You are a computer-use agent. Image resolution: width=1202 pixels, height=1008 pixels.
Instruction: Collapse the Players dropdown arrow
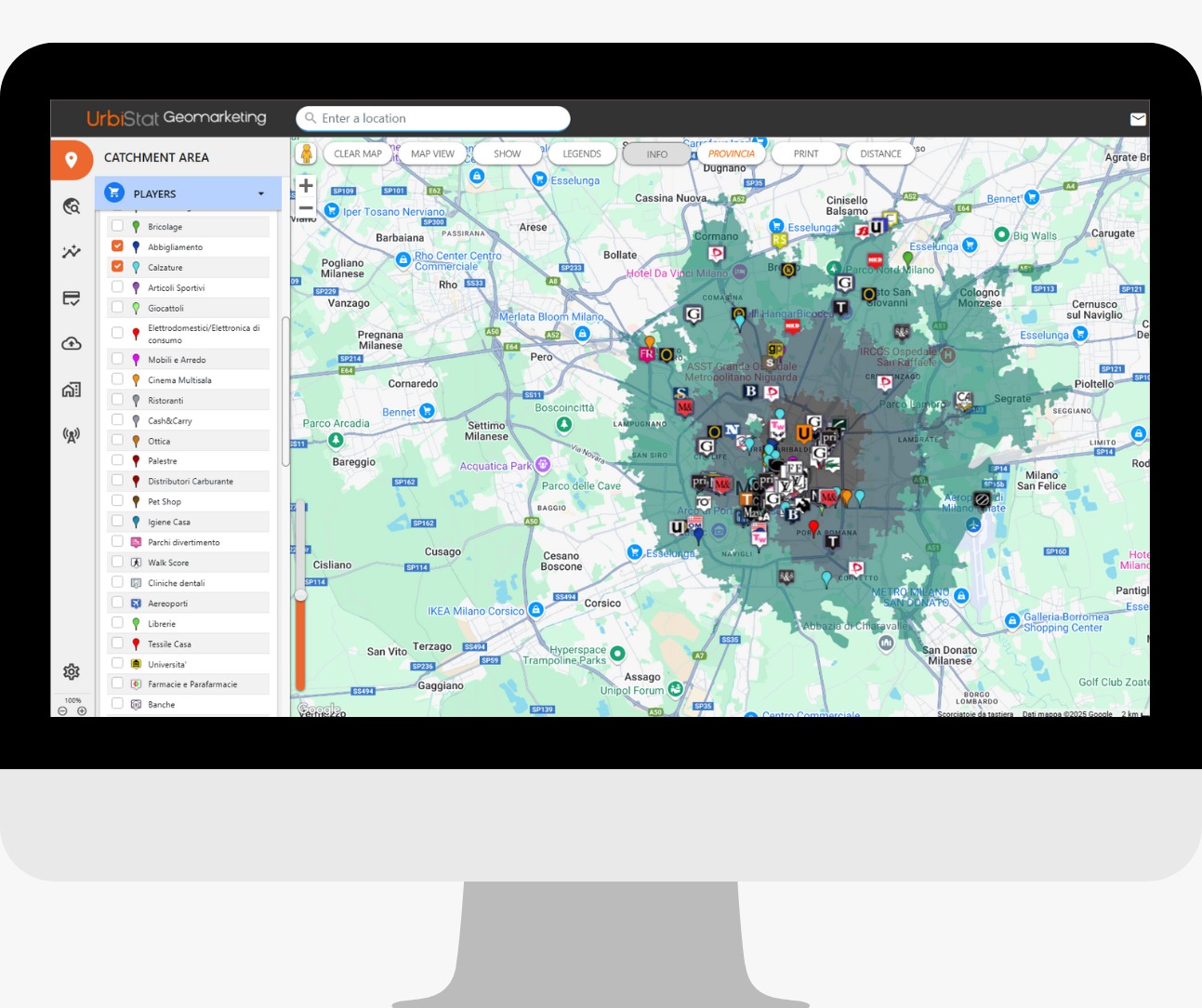coord(261,193)
